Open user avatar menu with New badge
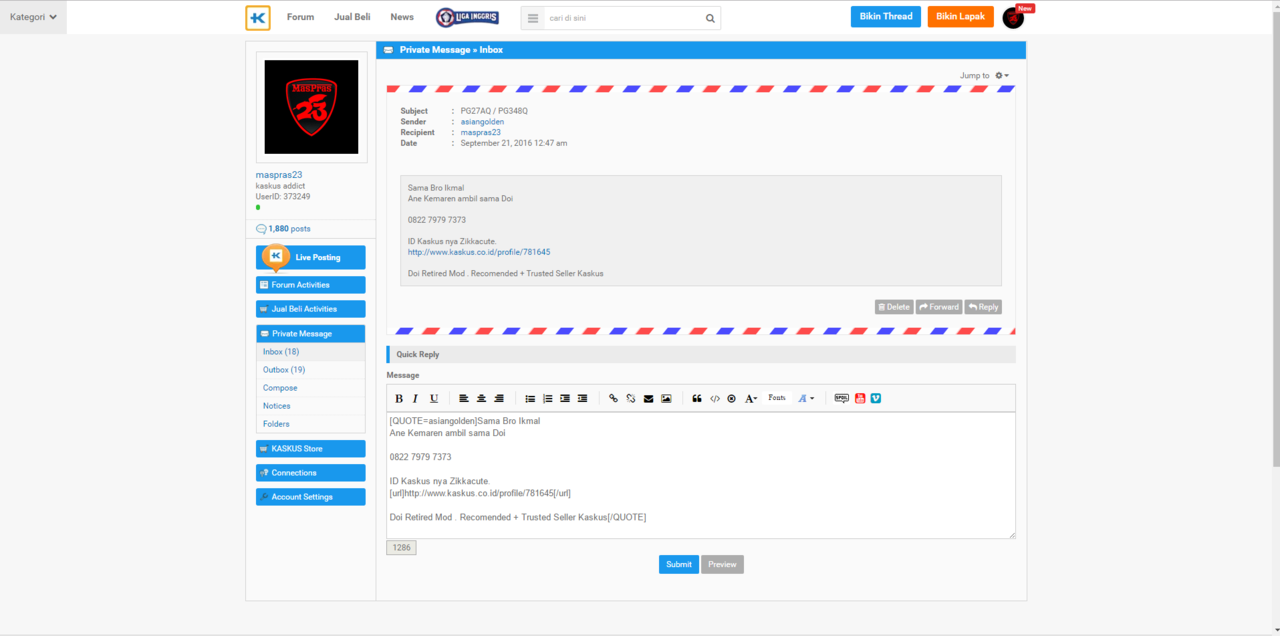Image resolution: width=1280 pixels, height=636 pixels. click(1014, 17)
